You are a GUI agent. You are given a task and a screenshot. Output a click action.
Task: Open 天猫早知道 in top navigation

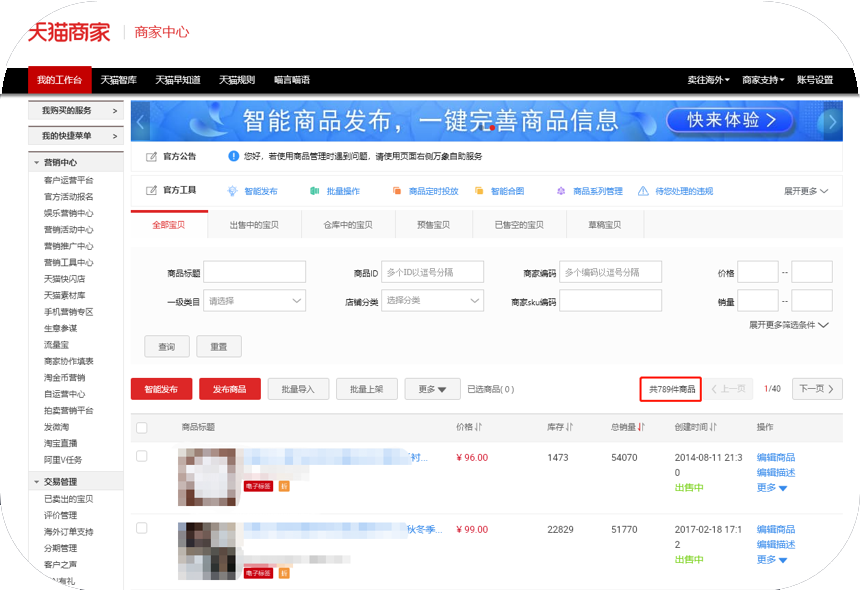pyautogui.click(x=178, y=80)
